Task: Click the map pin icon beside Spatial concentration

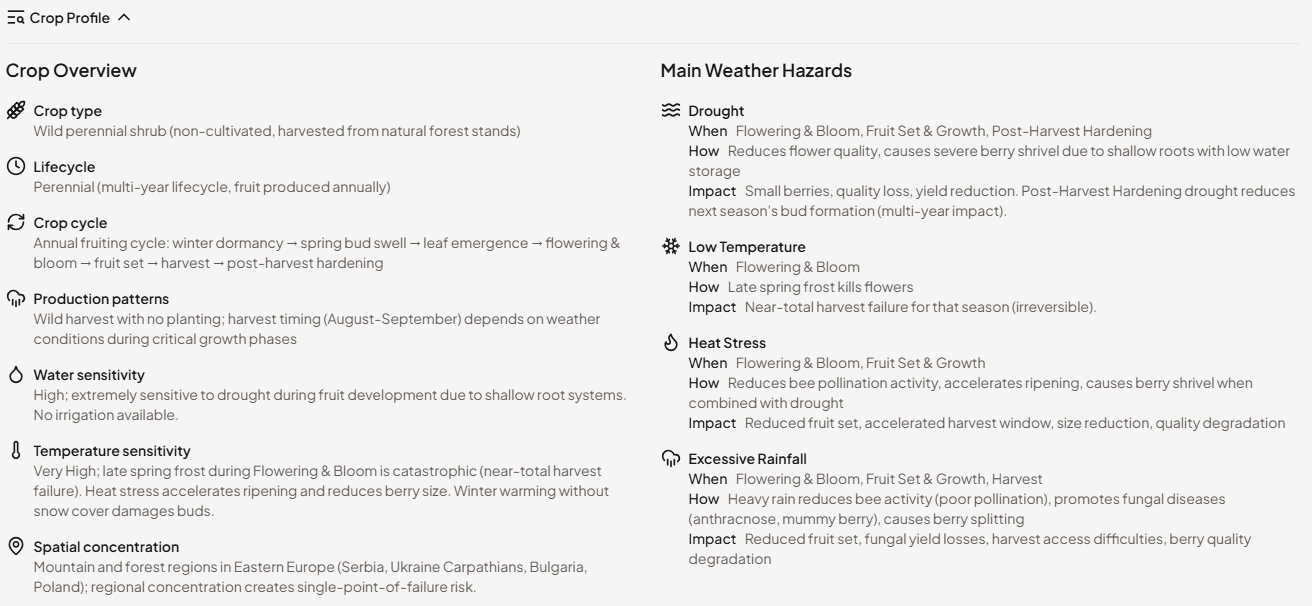Action: [15, 547]
